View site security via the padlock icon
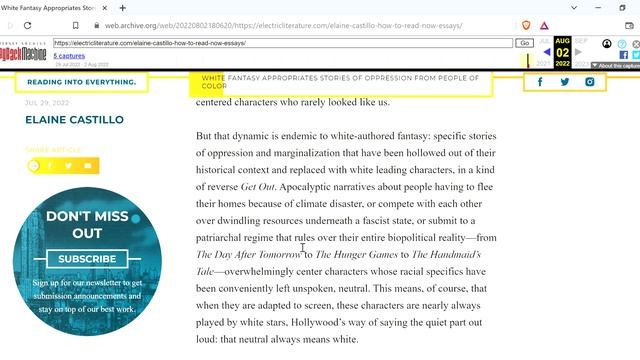 point(96,25)
